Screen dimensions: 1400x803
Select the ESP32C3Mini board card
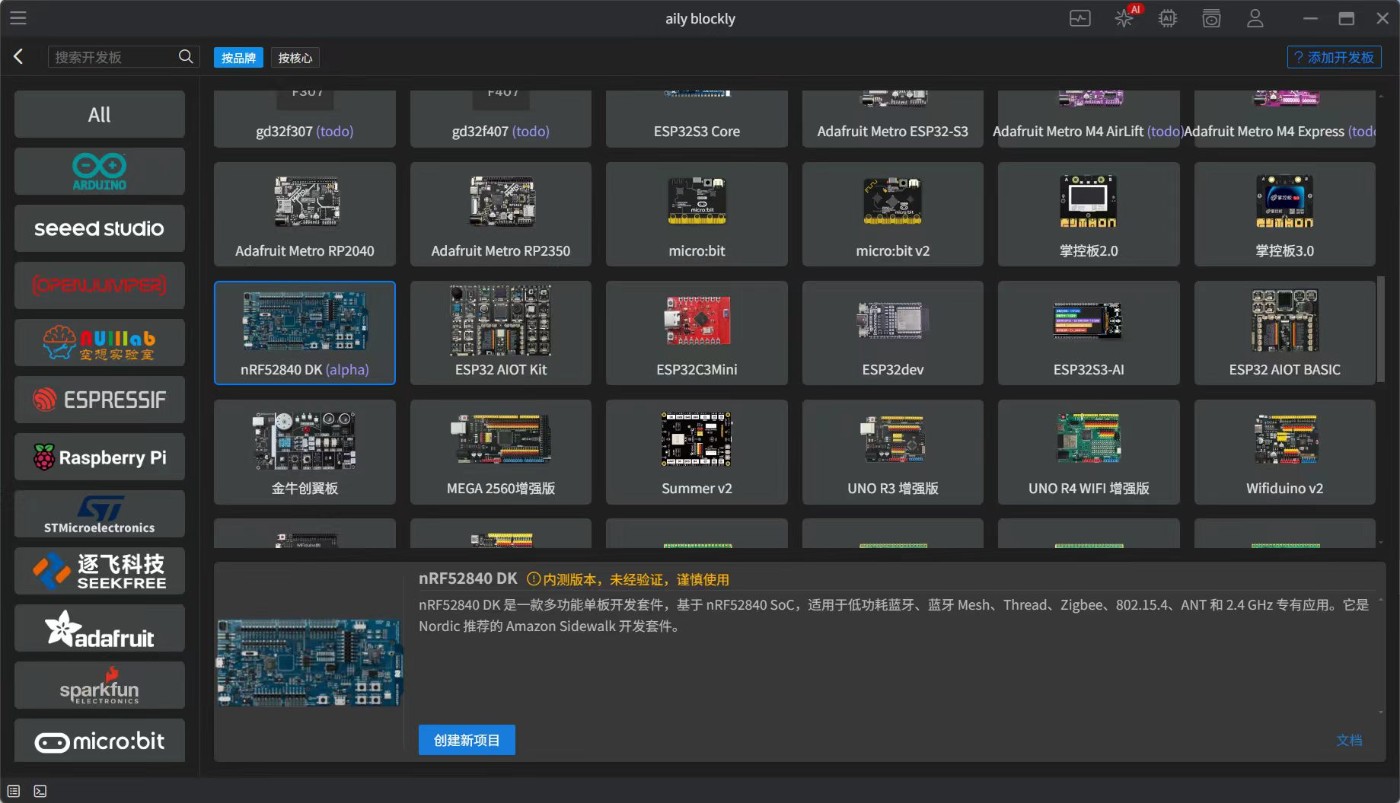point(697,333)
